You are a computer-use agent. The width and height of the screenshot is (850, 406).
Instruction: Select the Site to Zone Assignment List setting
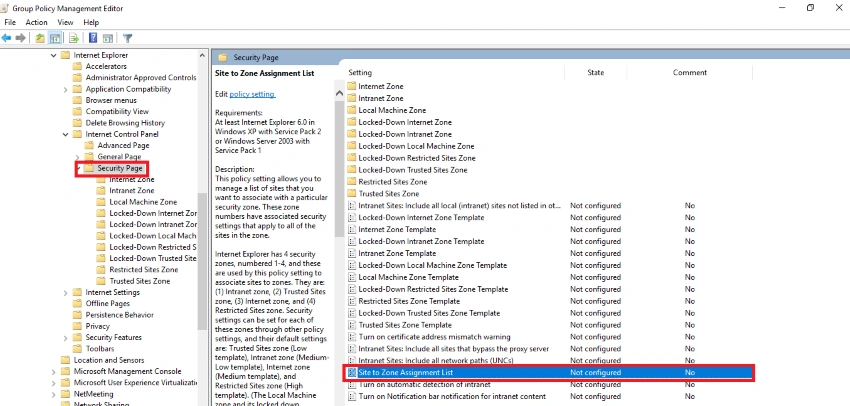click(549, 372)
